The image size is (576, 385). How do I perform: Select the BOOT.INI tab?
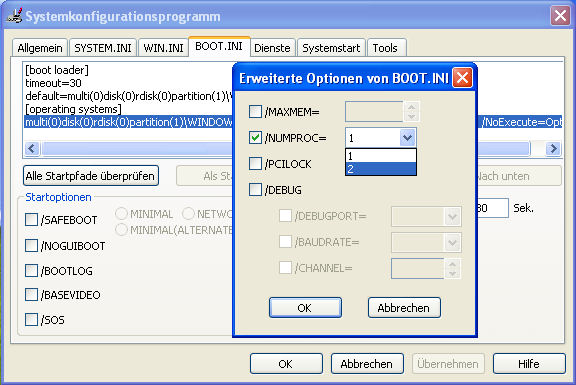[x=219, y=46]
